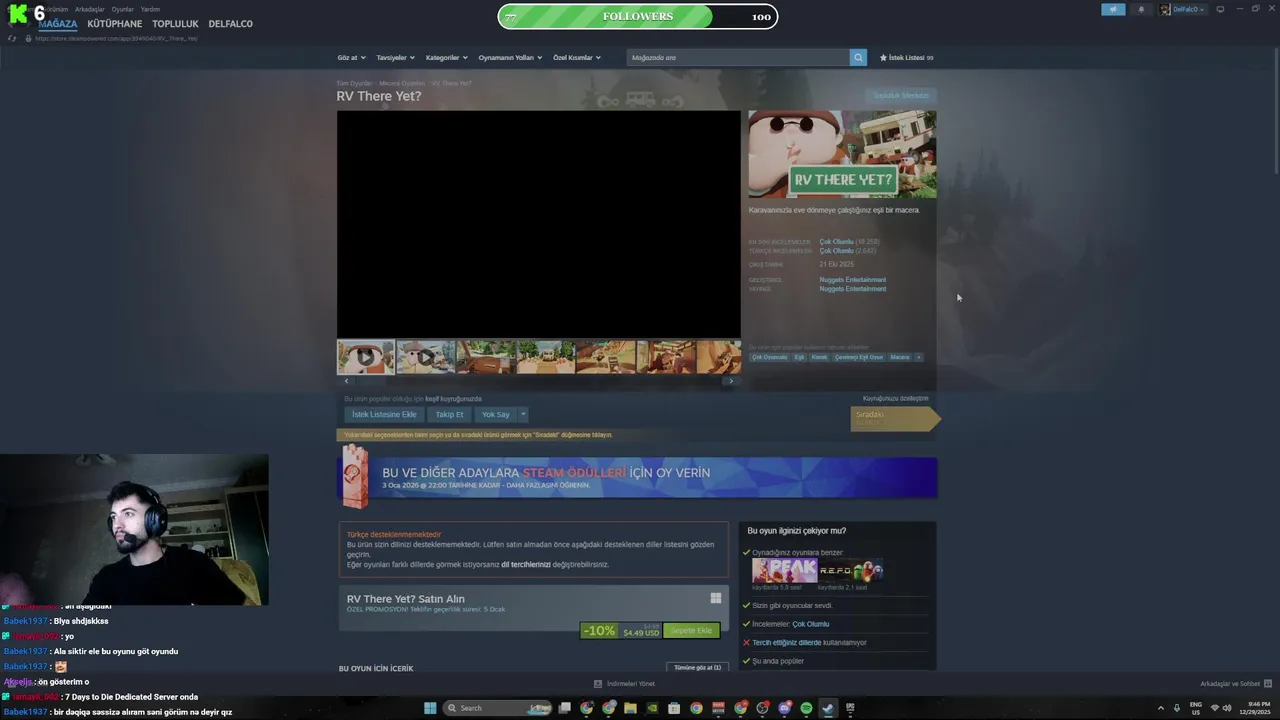Switch to the KÜTÜPHANE tab
This screenshot has width=1280, height=720.
point(115,24)
